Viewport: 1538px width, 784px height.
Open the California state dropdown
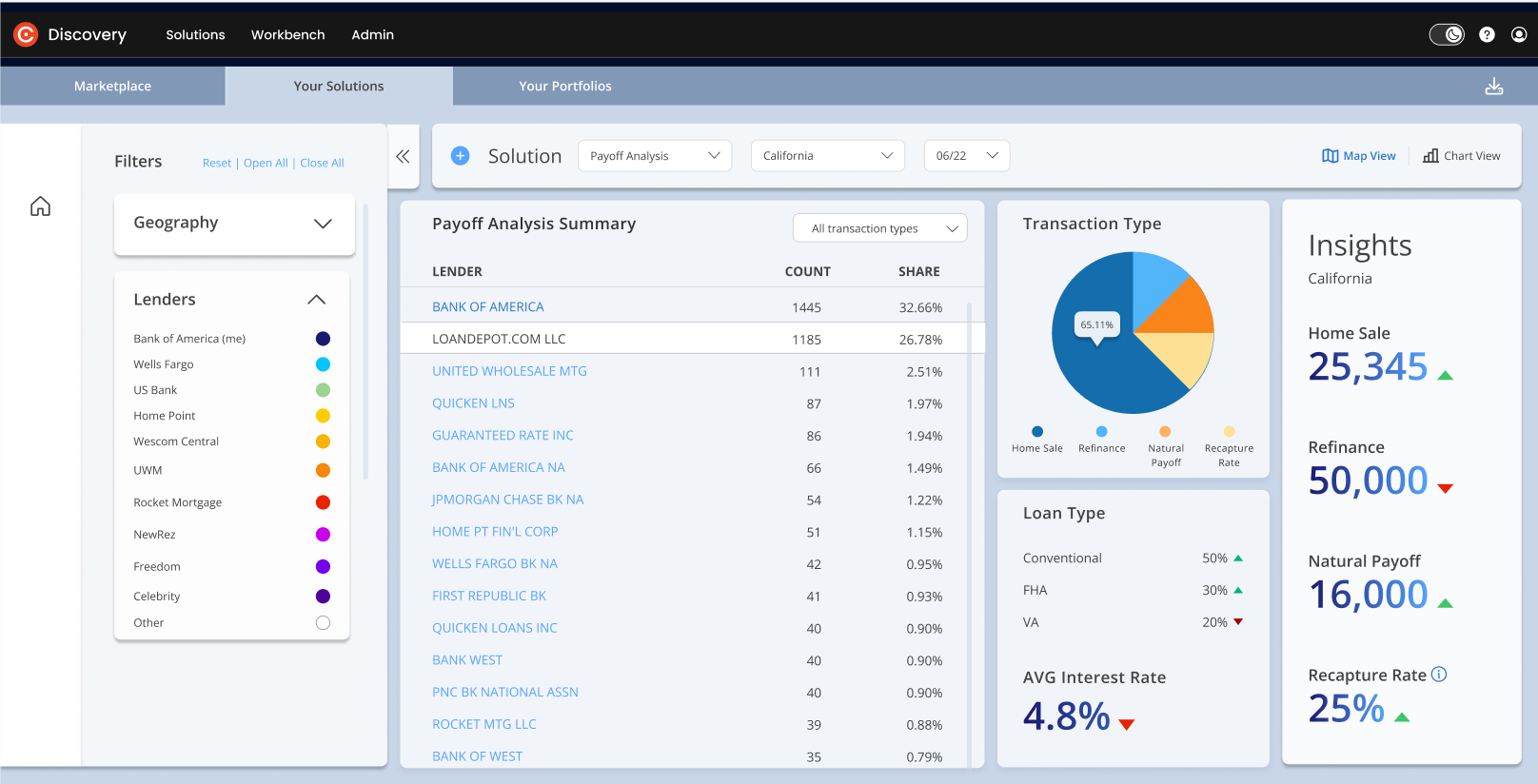click(x=827, y=156)
